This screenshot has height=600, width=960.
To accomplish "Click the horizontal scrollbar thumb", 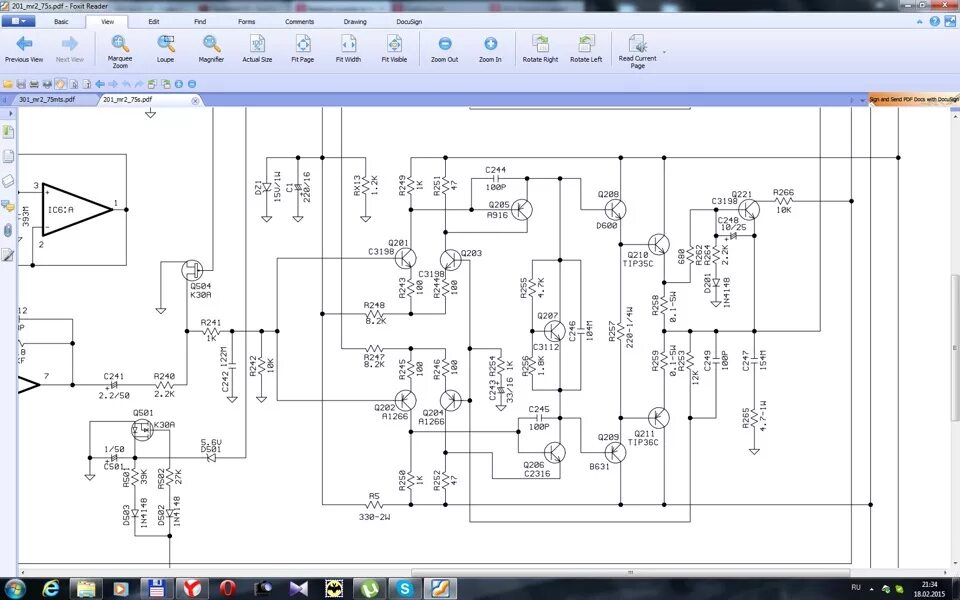I will tap(630, 572).
